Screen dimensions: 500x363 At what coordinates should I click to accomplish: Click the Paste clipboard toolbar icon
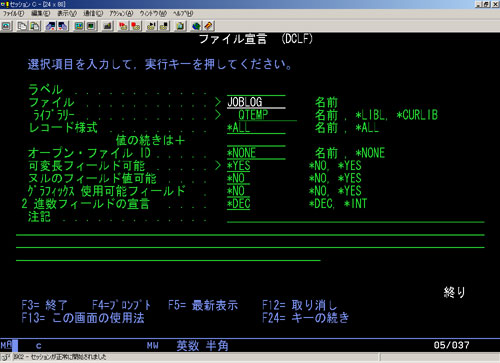[x=35, y=26]
